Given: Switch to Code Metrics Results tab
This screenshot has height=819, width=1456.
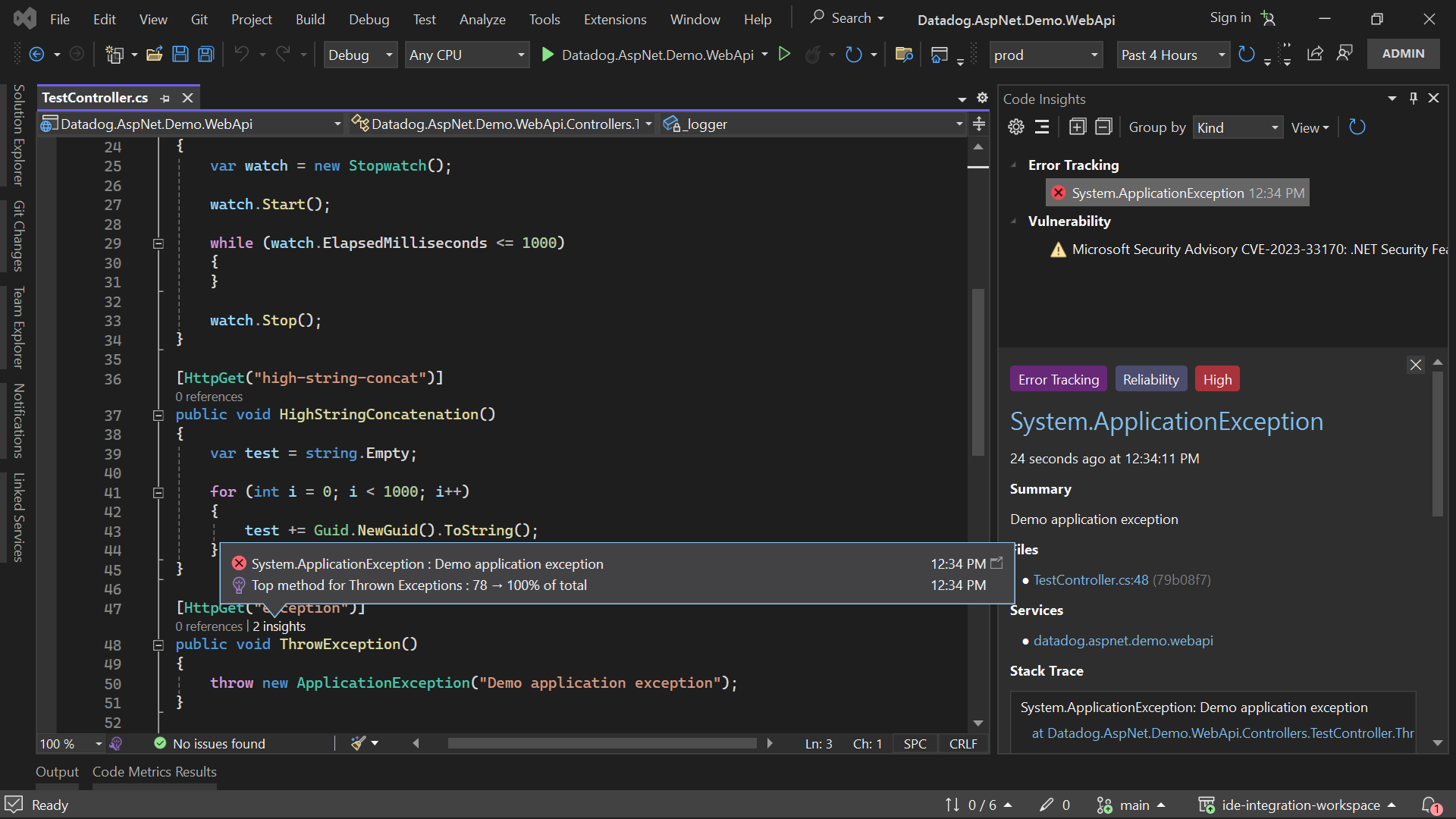Looking at the screenshot, I should point(154,771).
